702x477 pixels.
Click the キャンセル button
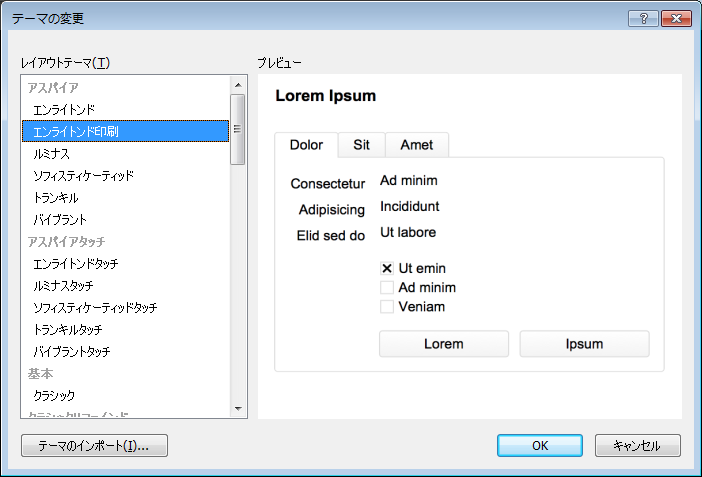click(x=638, y=445)
